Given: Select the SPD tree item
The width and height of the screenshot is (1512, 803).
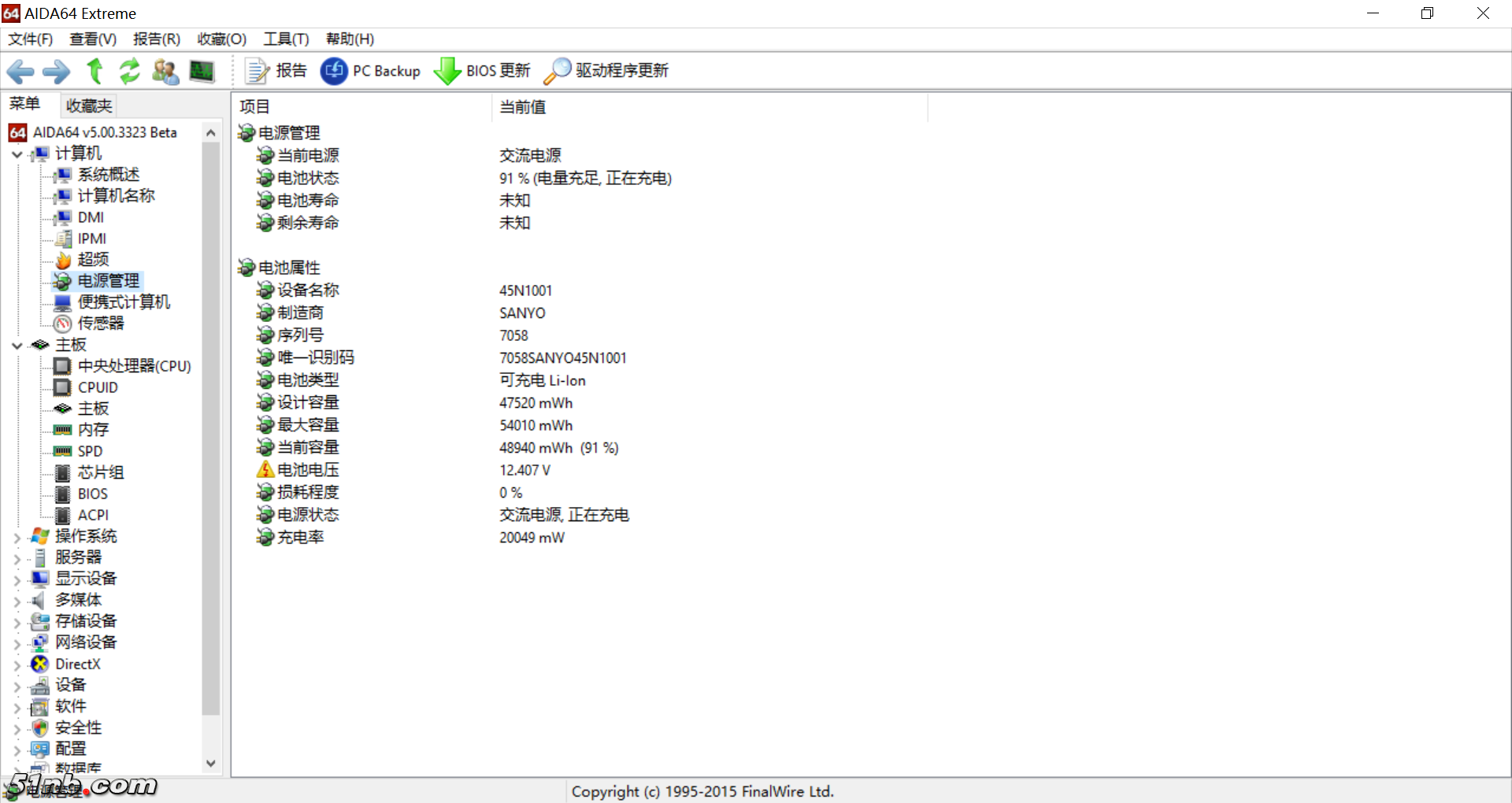Looking at the screenshot, I should 90,451.
